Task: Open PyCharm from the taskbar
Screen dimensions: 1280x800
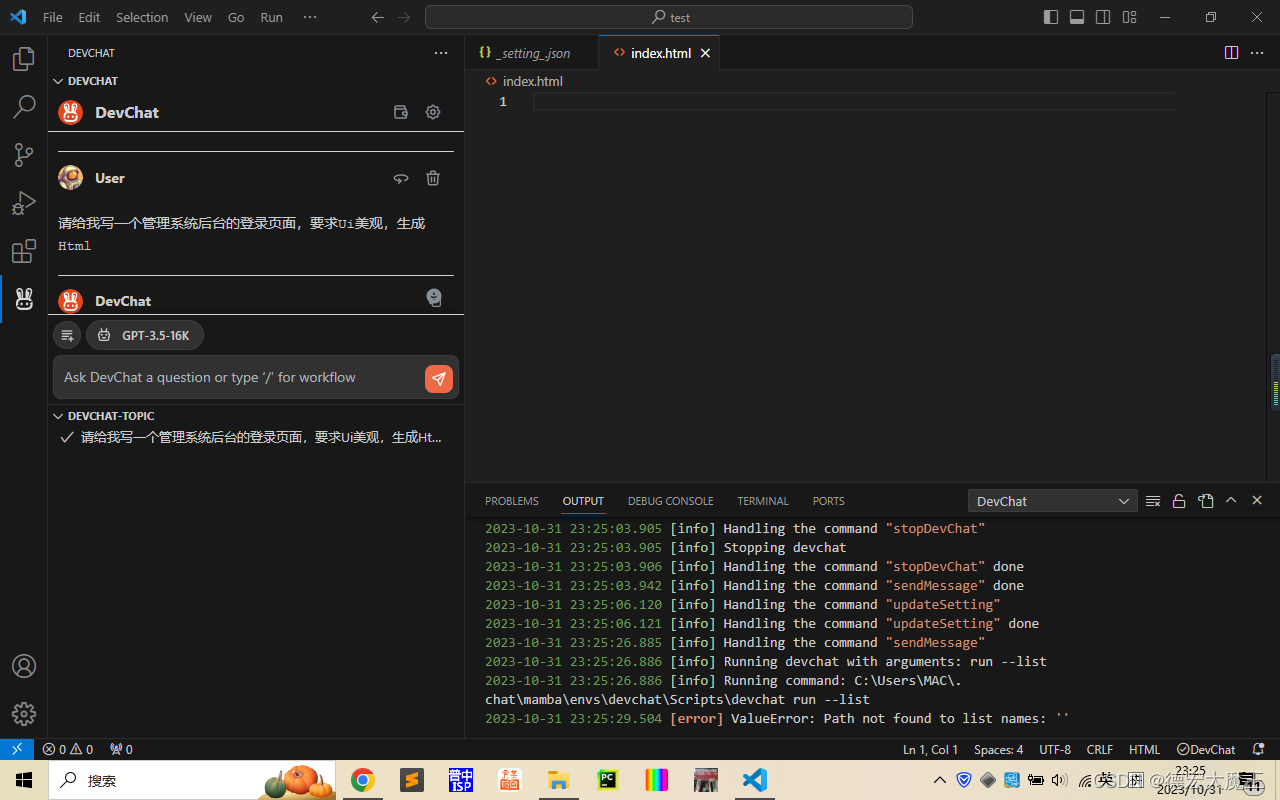Action: [607, 780]
